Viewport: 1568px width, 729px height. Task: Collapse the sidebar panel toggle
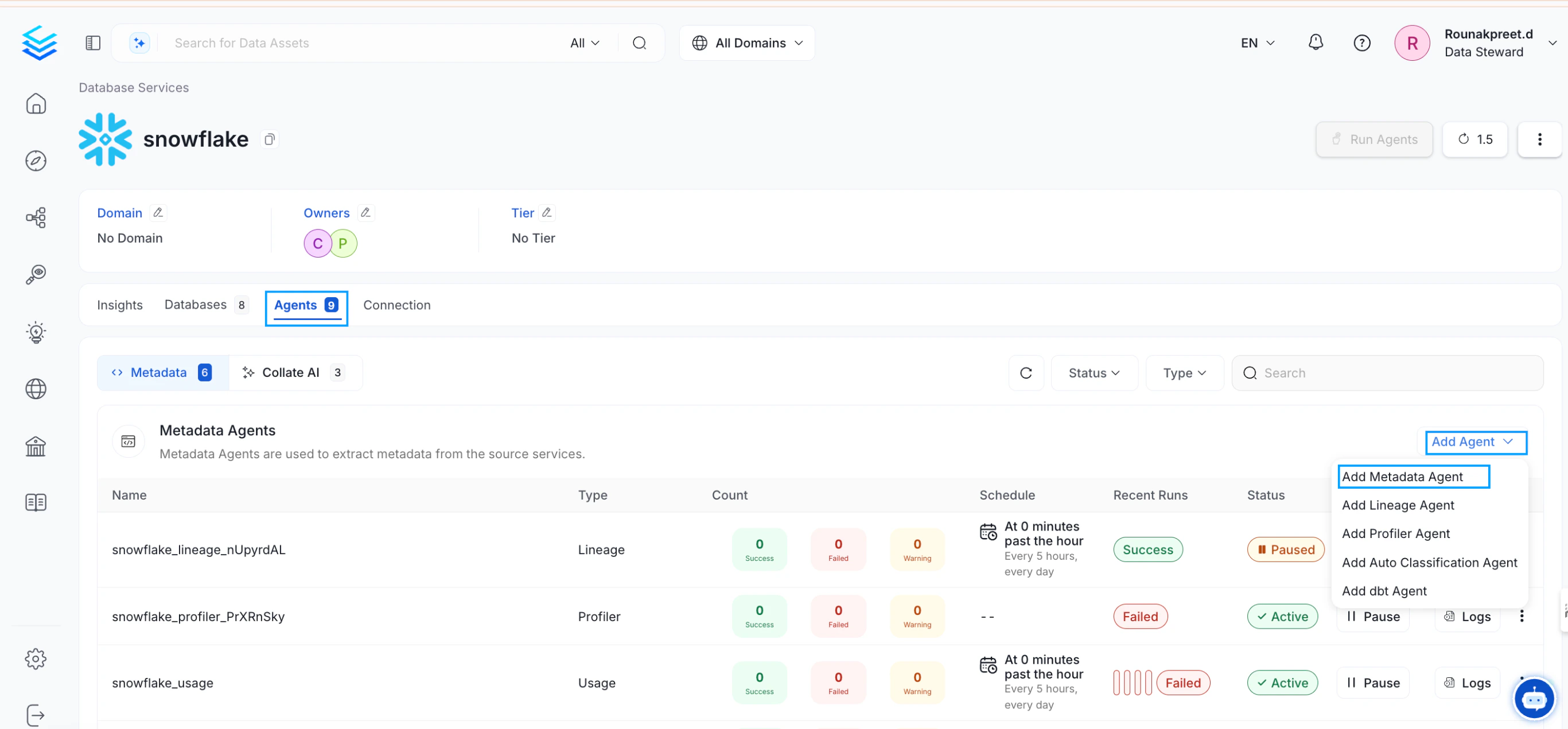click(x=93, y=42)
